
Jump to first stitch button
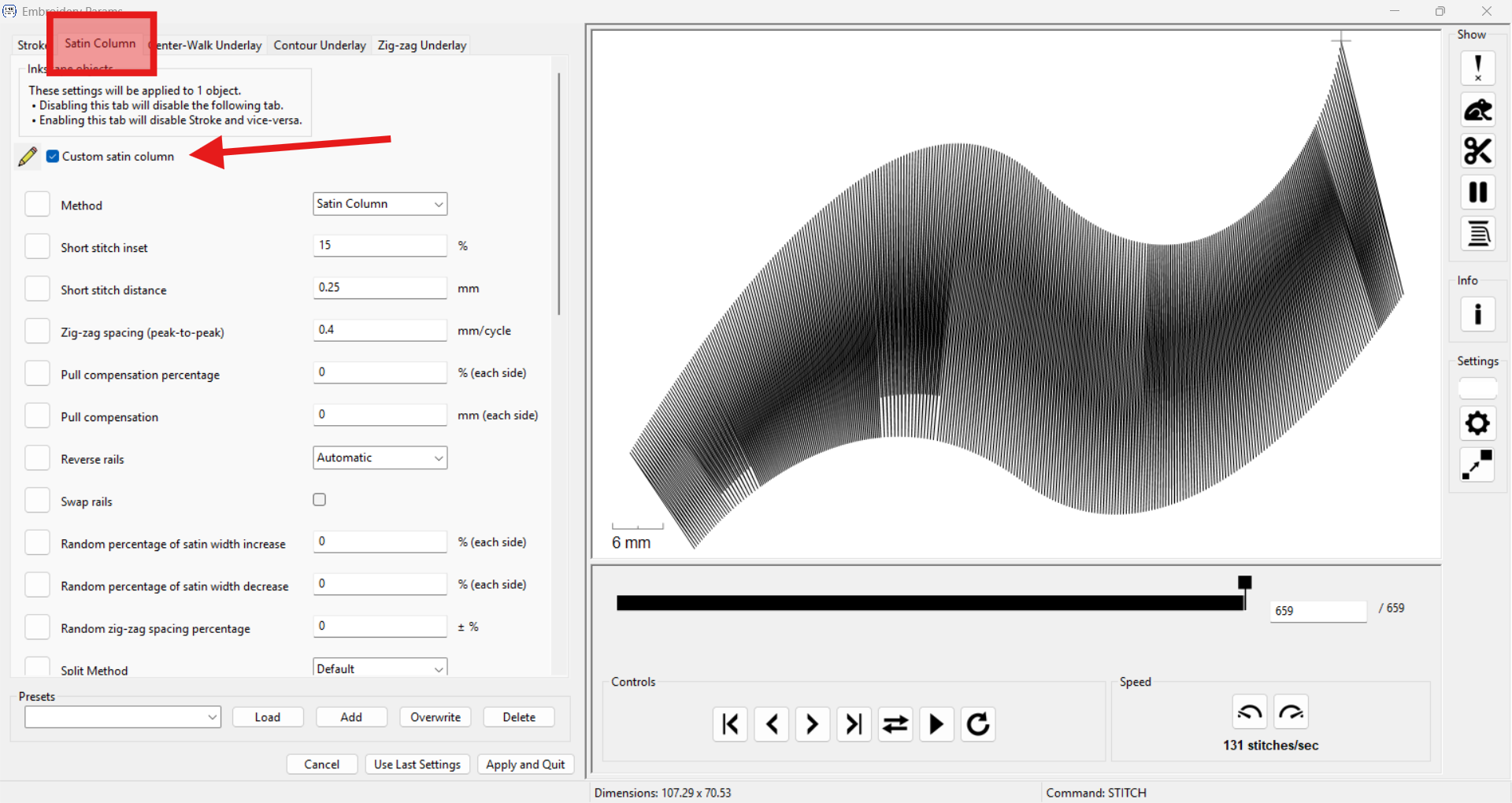(730, 724)
